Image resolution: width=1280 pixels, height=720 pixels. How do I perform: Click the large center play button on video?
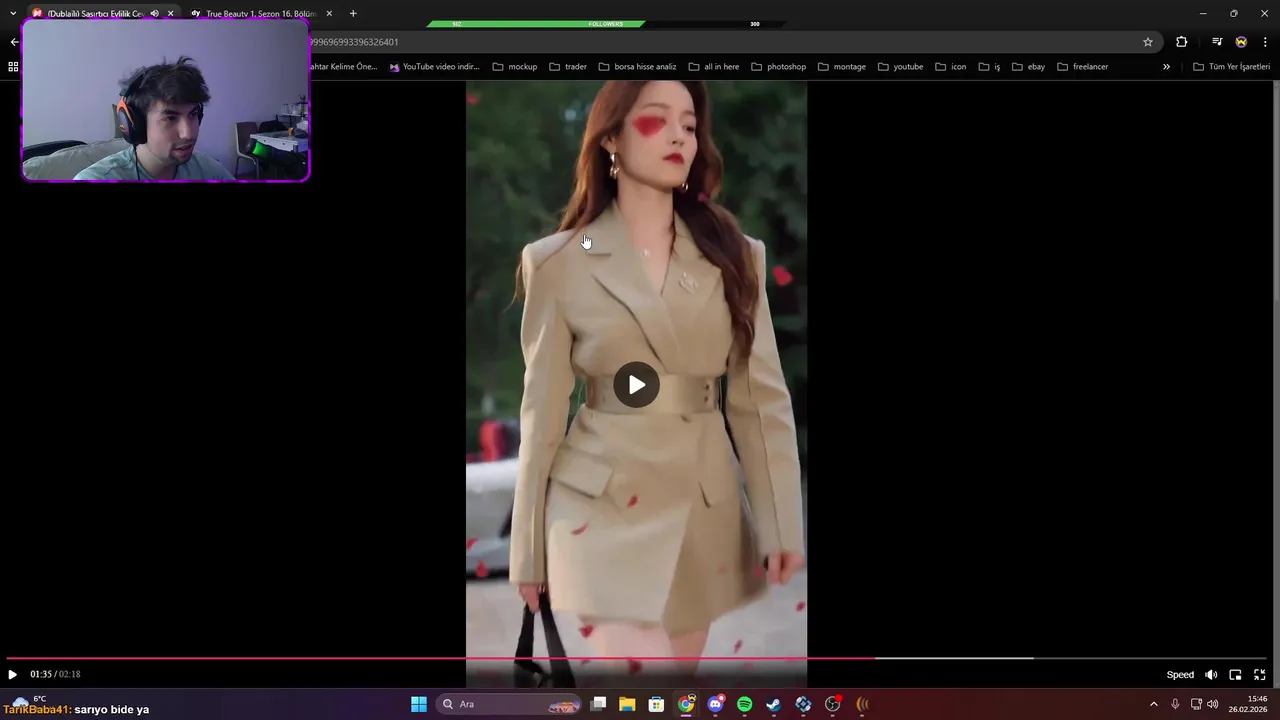636,385
